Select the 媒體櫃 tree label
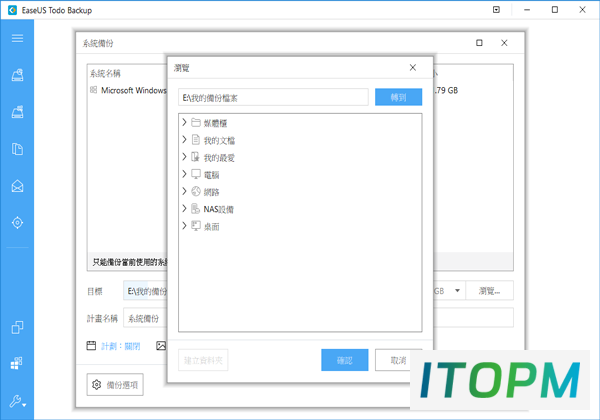The image size is (600, 420). tap(215, 123)
